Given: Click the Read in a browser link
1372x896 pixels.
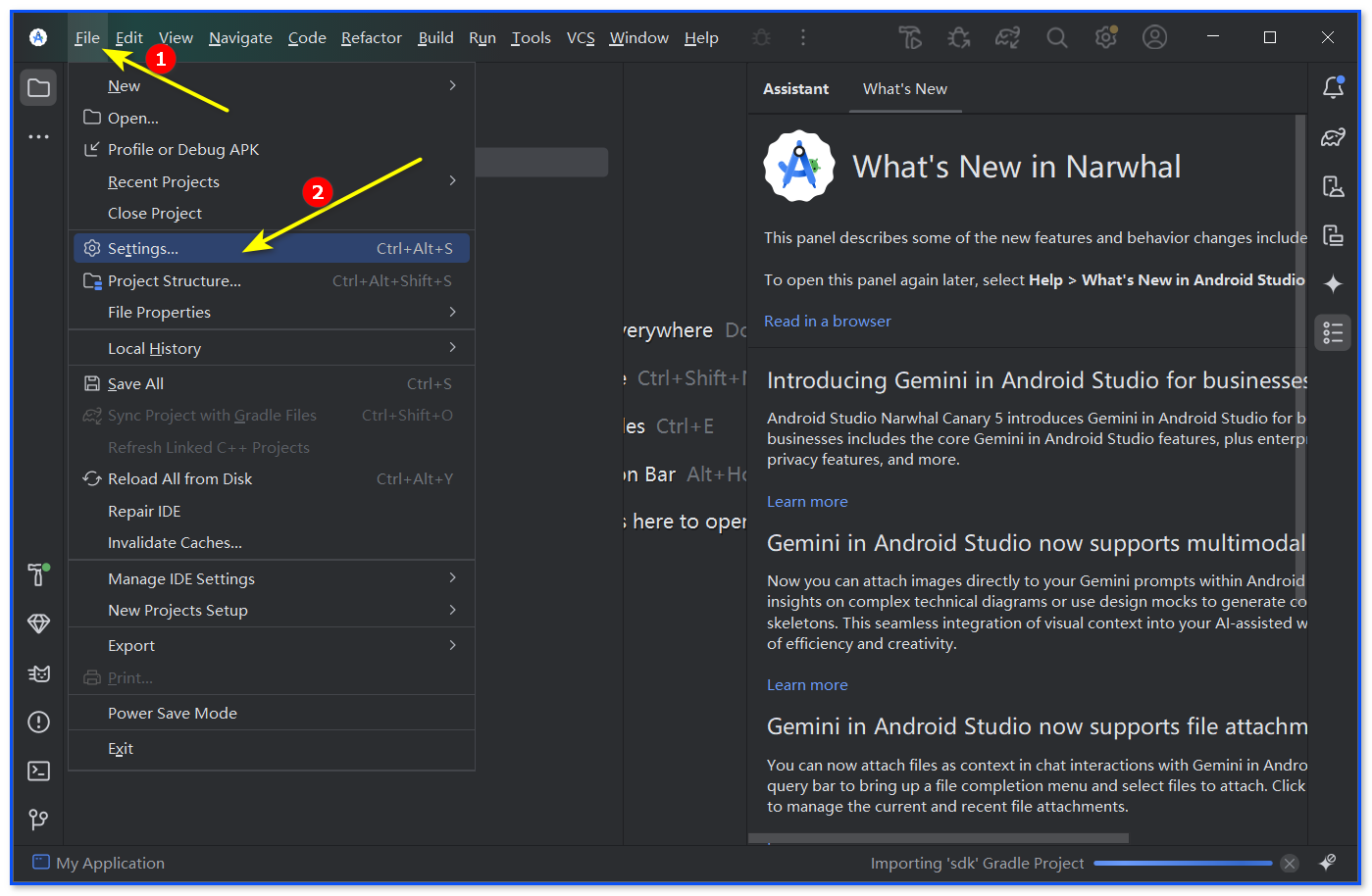Looking at the screenshot, I should [x=828, y=321].
